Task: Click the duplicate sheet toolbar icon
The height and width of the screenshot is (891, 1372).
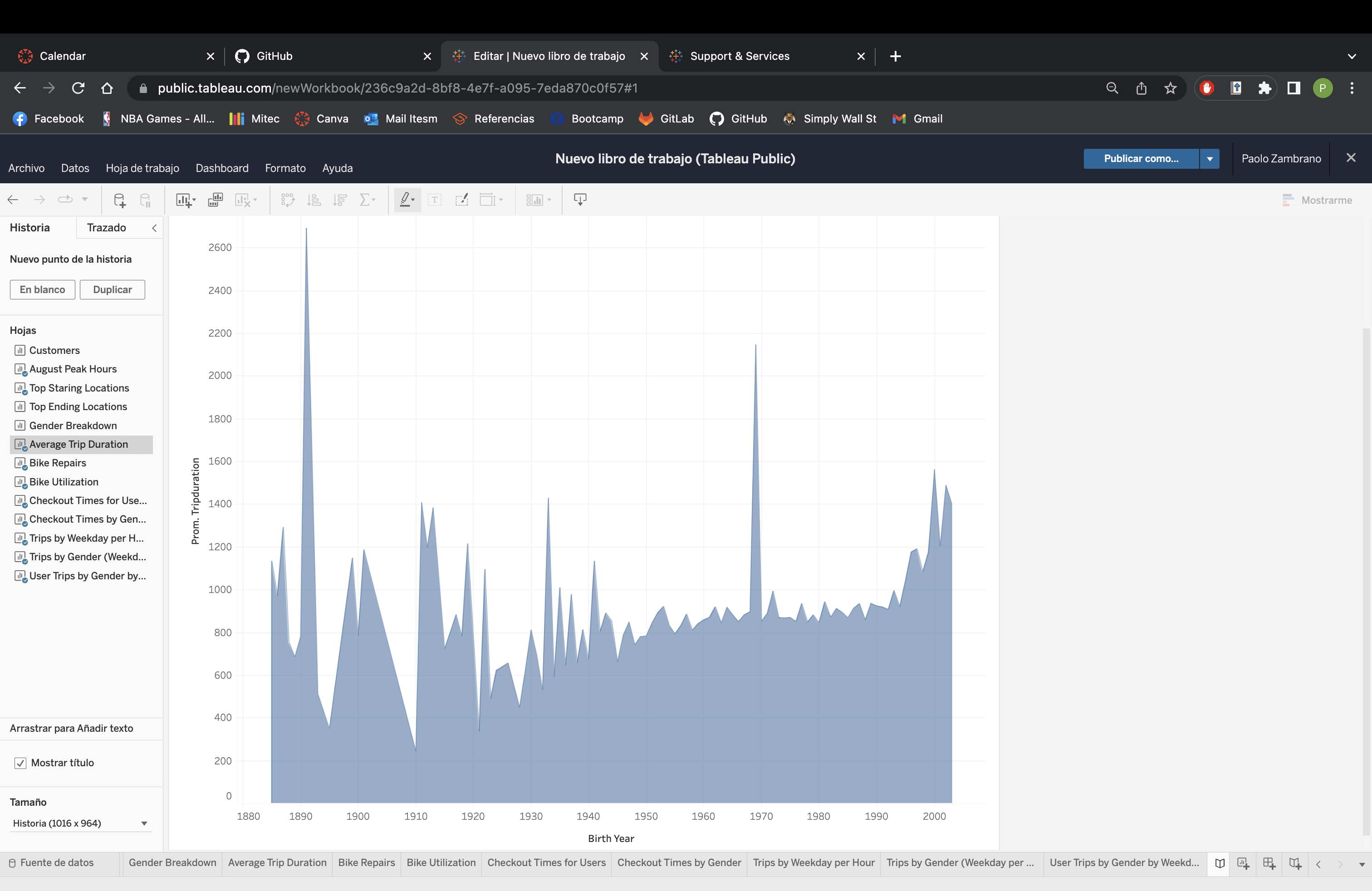Action: 215,200
